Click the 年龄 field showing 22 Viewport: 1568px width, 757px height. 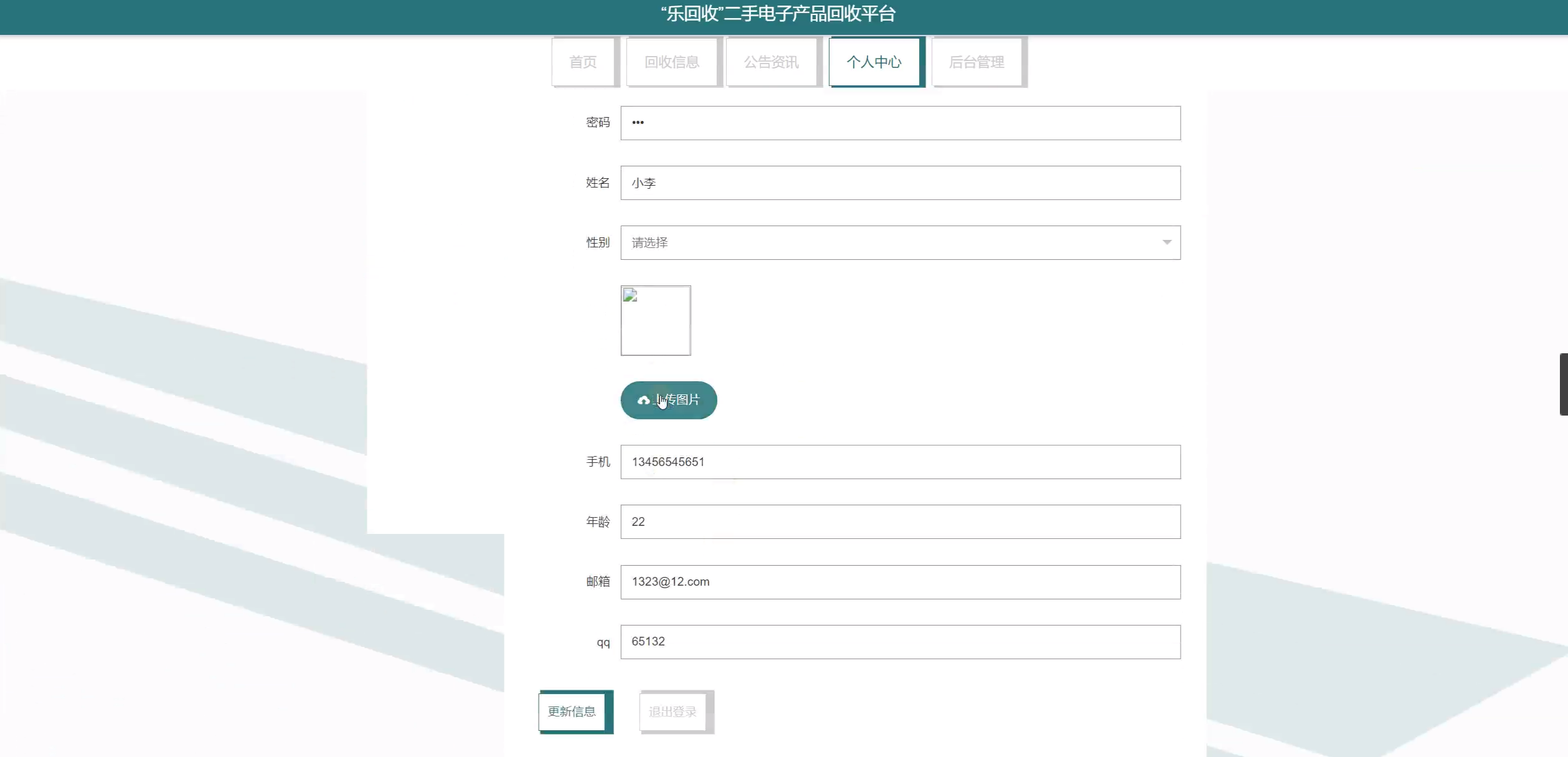pyautogui.click(x=900, y=521)
